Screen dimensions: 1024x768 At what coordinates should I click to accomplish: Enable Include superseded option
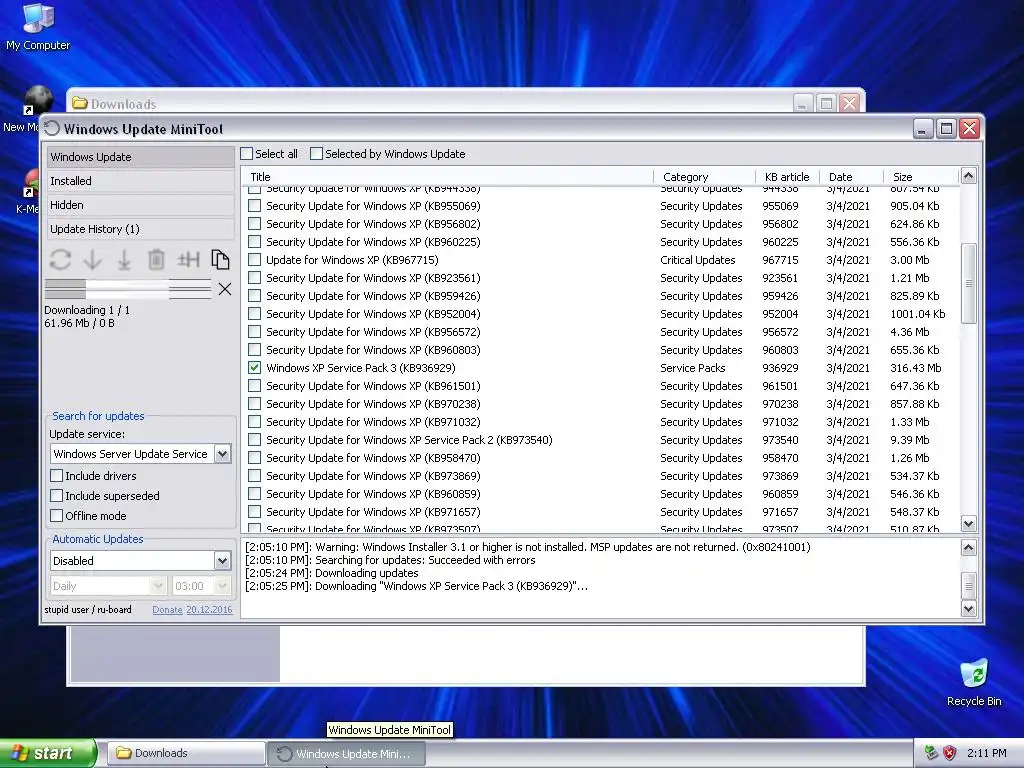coord(57,496)
